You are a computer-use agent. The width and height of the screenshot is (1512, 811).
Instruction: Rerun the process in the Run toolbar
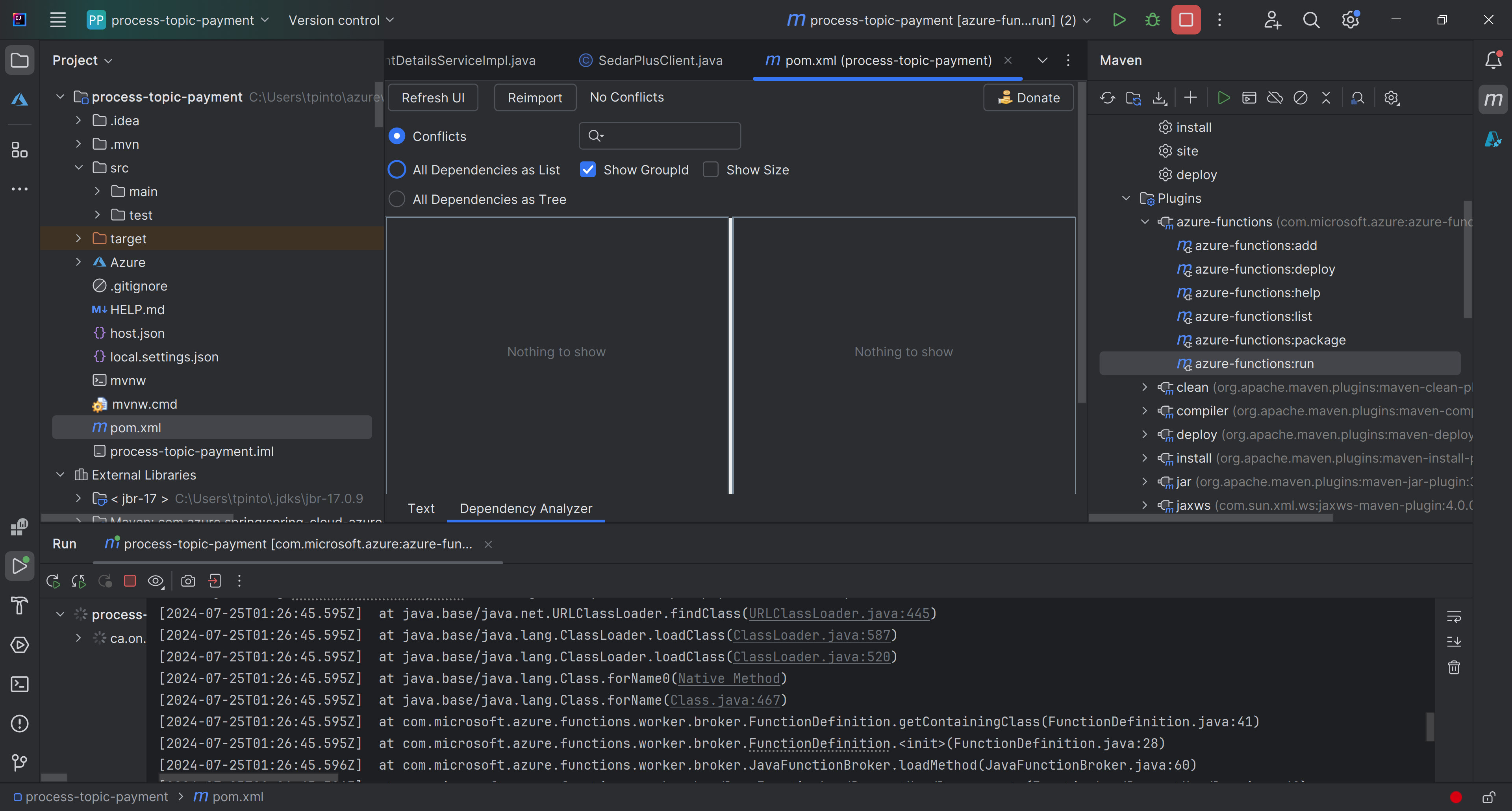(x=53, y=581)
